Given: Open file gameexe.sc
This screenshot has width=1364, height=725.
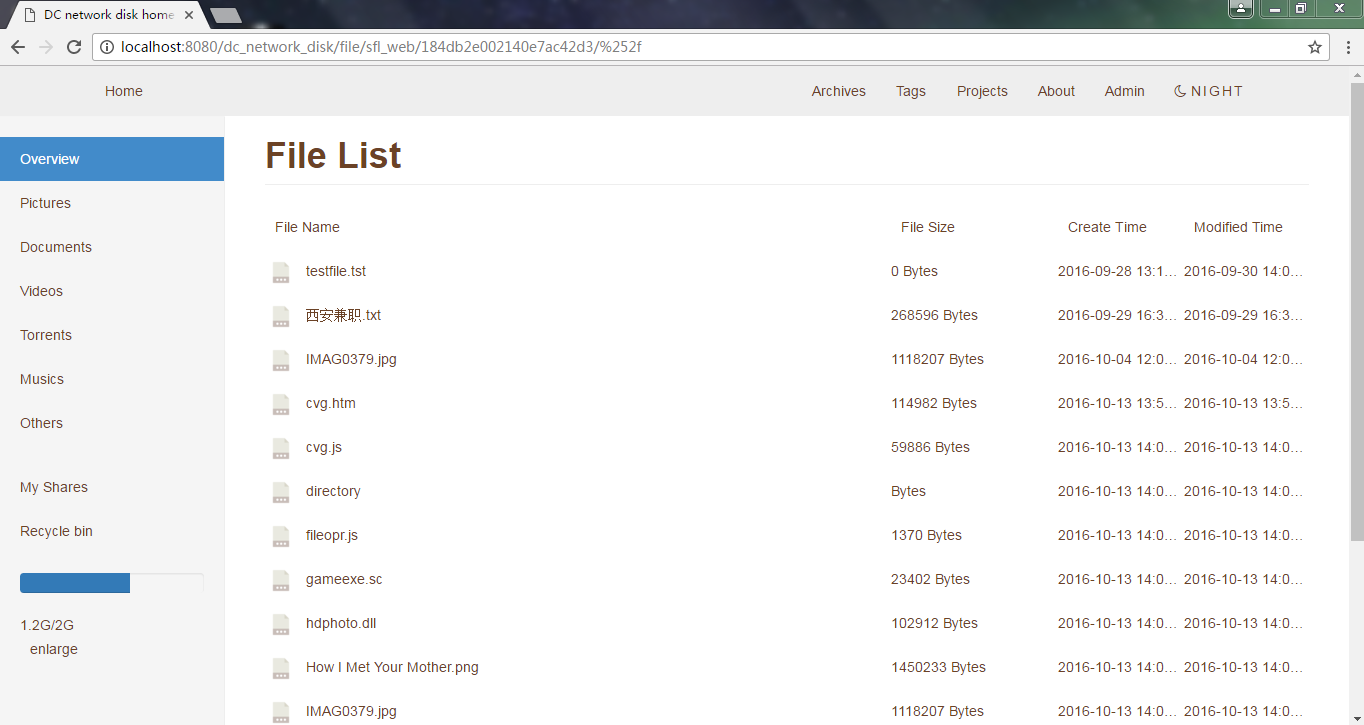Looking at the screenshot, I should [x=344, y=579].
